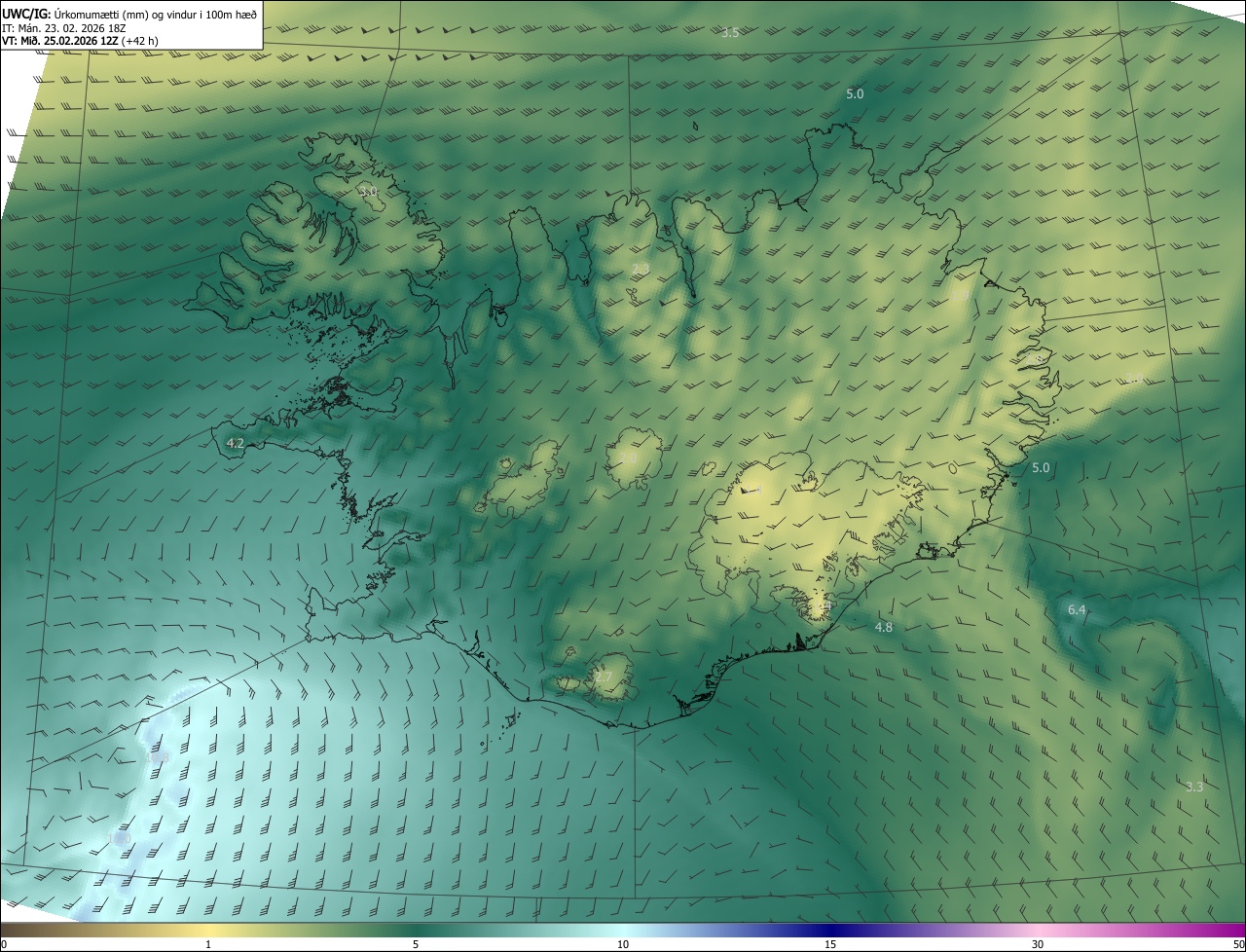Click the 15 tick on the colour scale
Screen dimensions: 1246x952
(x=830, y=944)
